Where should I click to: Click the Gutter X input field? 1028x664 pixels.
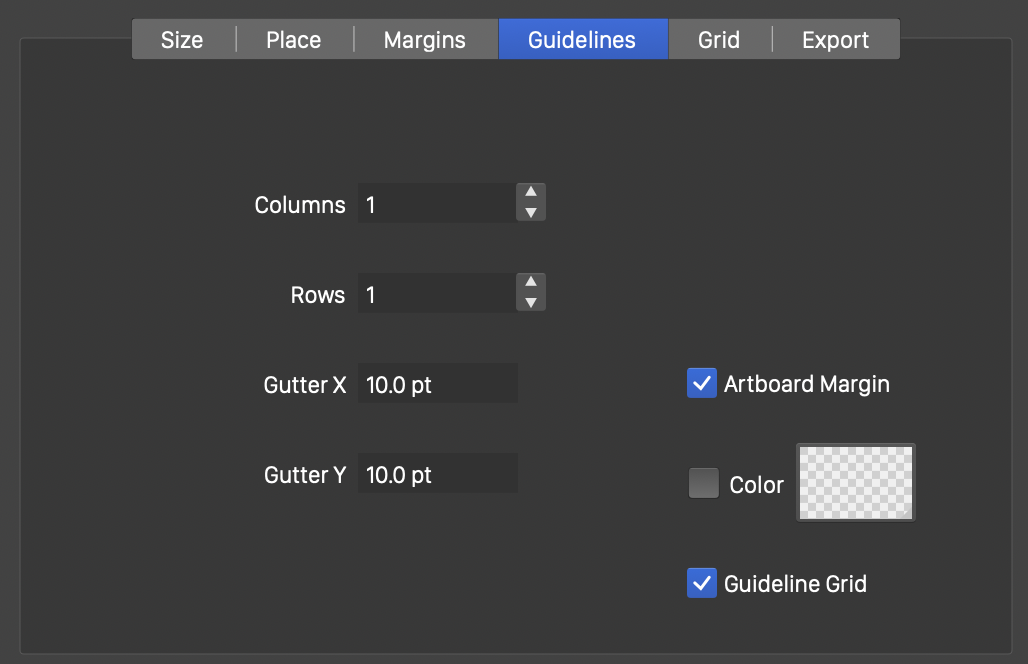pyautogui.click(x=437, y=384)
